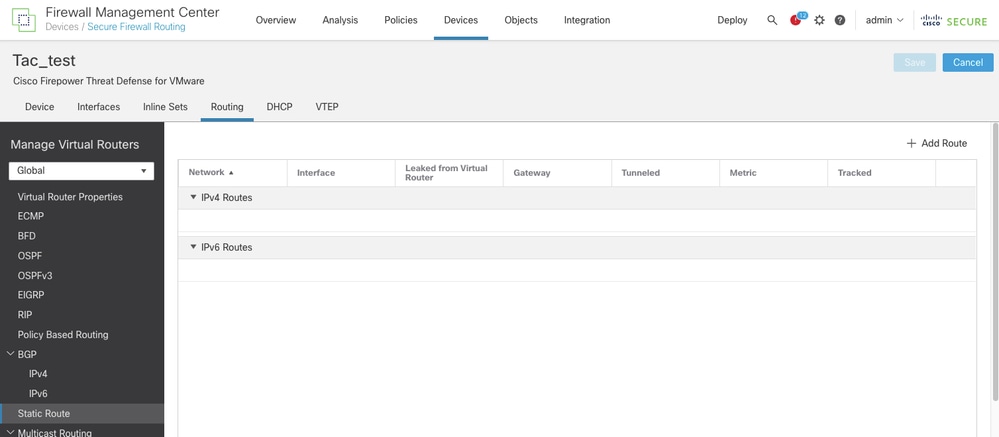Click Add Route

point(937,143)
